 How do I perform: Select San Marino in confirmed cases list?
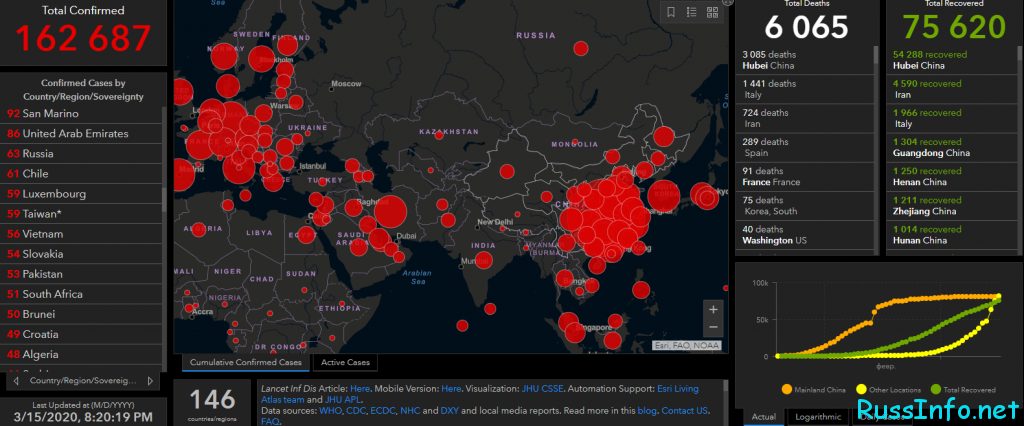pos(80,114)
